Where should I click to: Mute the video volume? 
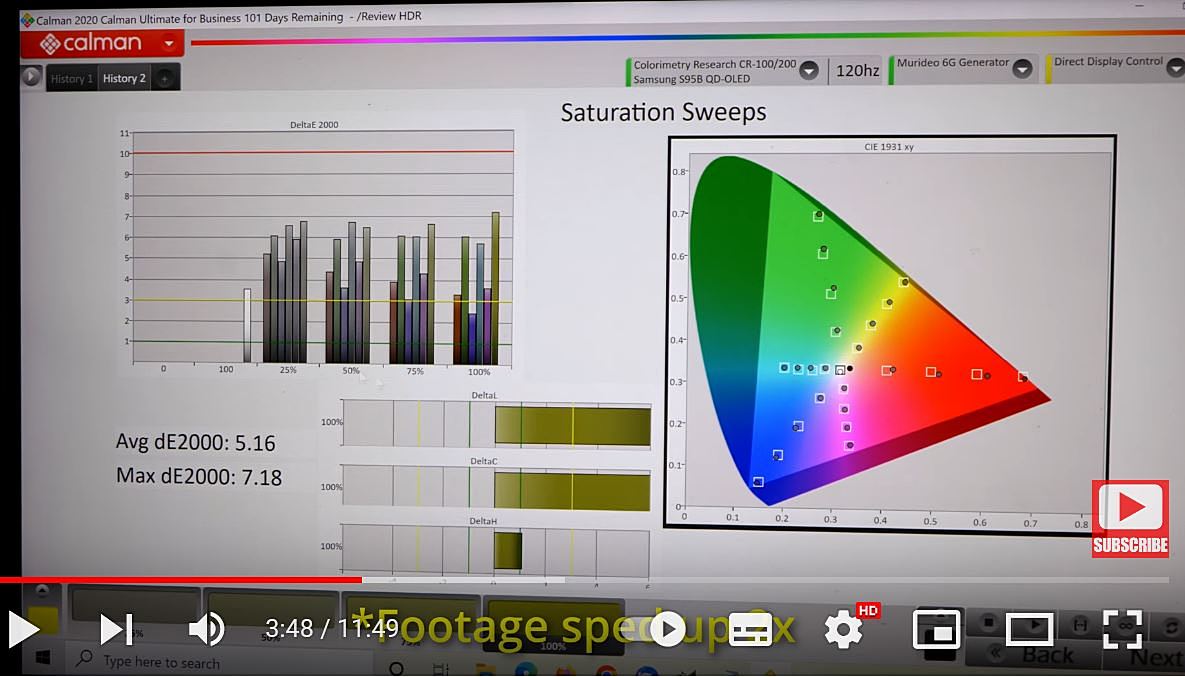click(206, 629)
